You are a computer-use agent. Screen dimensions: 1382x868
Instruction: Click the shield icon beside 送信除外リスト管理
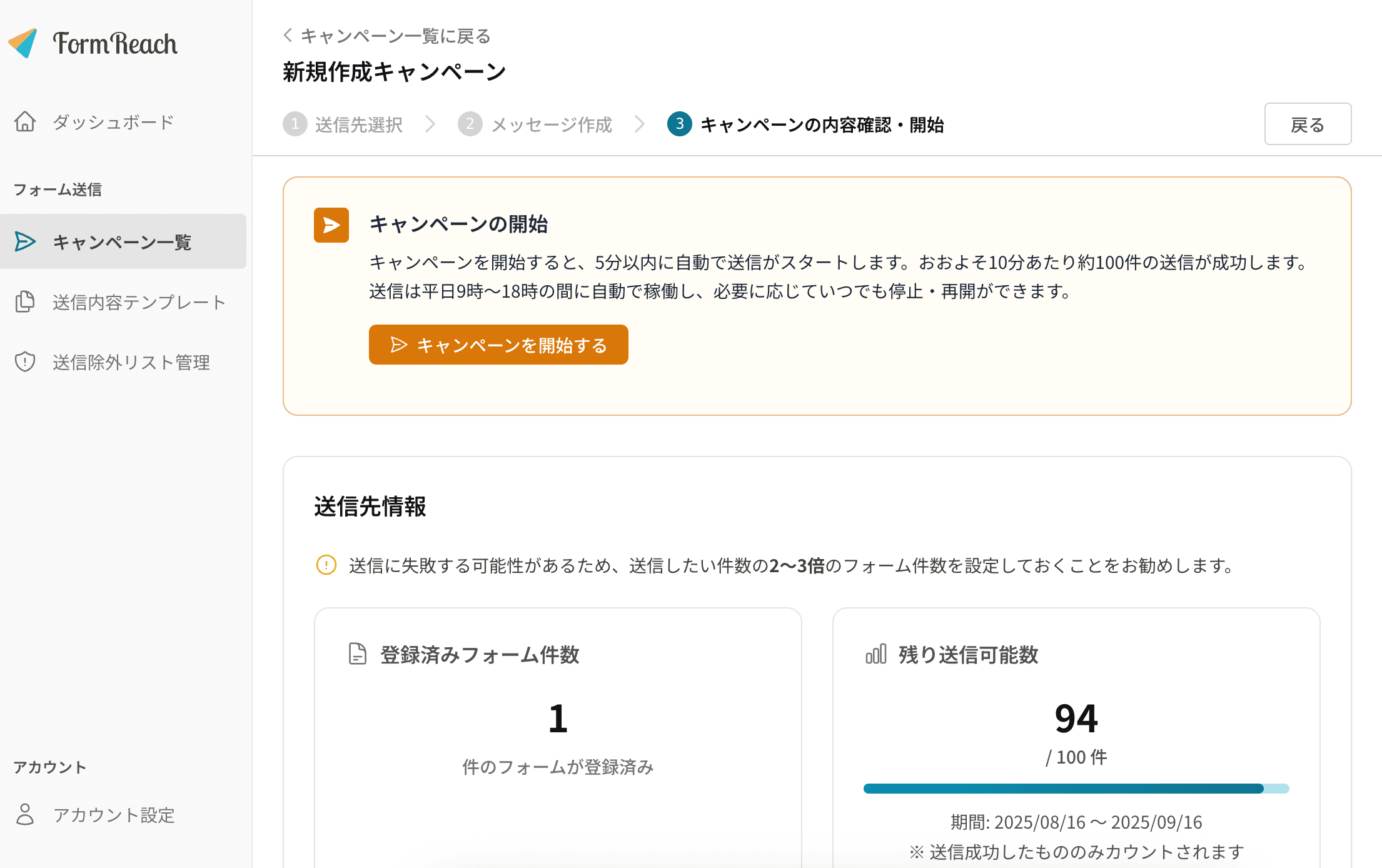[25, 362]
